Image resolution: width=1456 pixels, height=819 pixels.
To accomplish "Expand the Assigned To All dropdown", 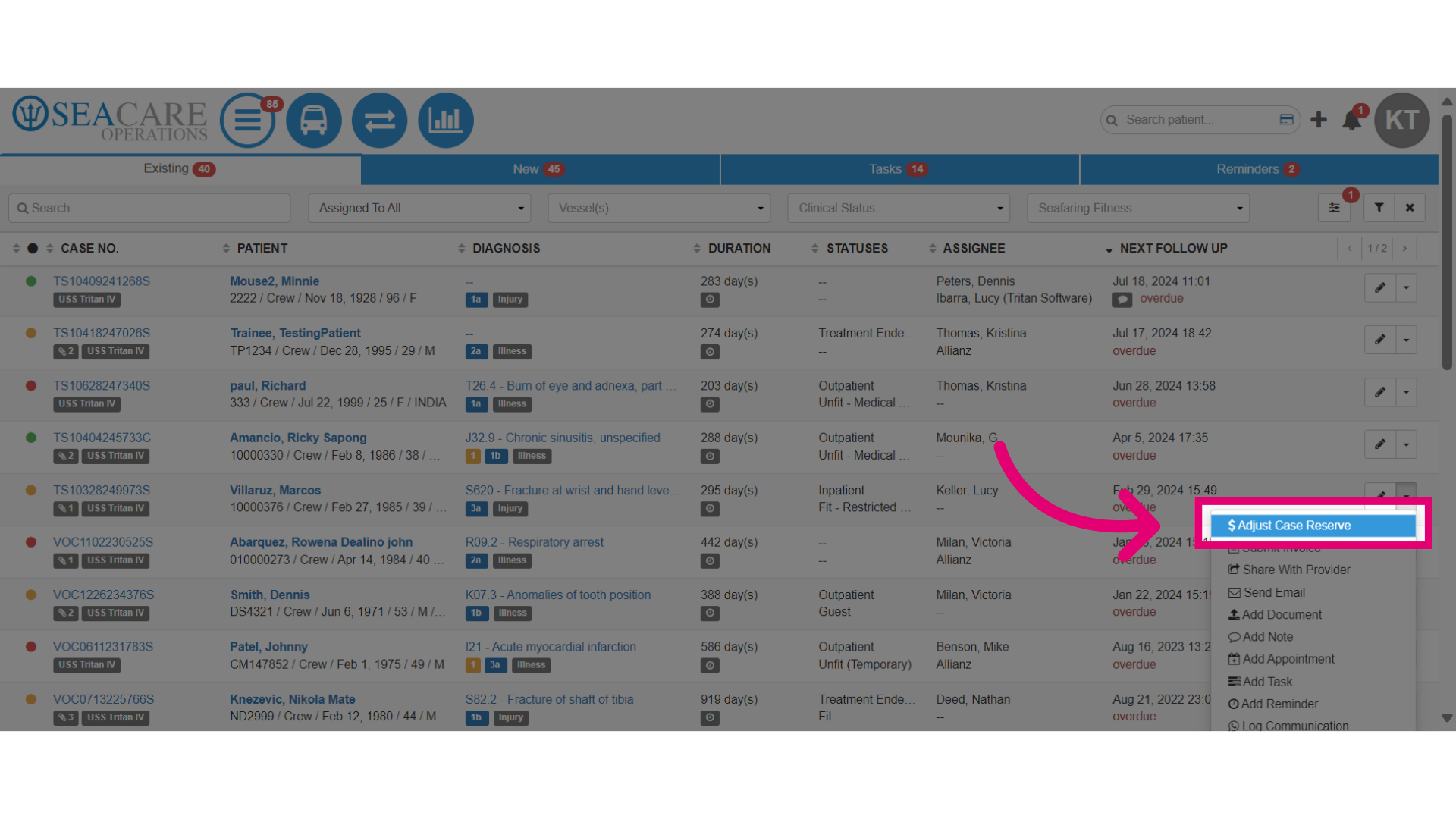I will click(419, 208).
